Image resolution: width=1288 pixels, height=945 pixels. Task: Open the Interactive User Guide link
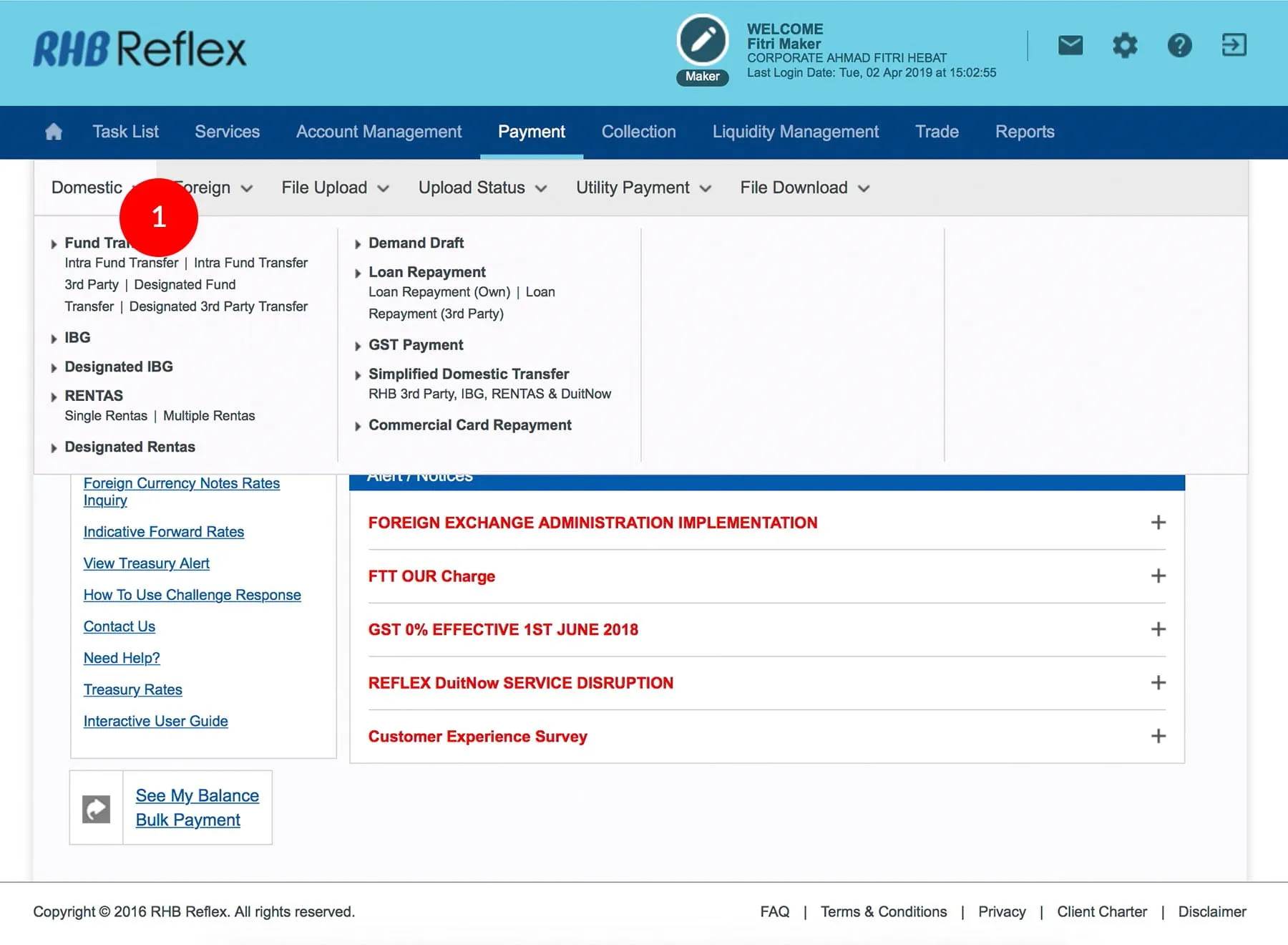(155, 721)
